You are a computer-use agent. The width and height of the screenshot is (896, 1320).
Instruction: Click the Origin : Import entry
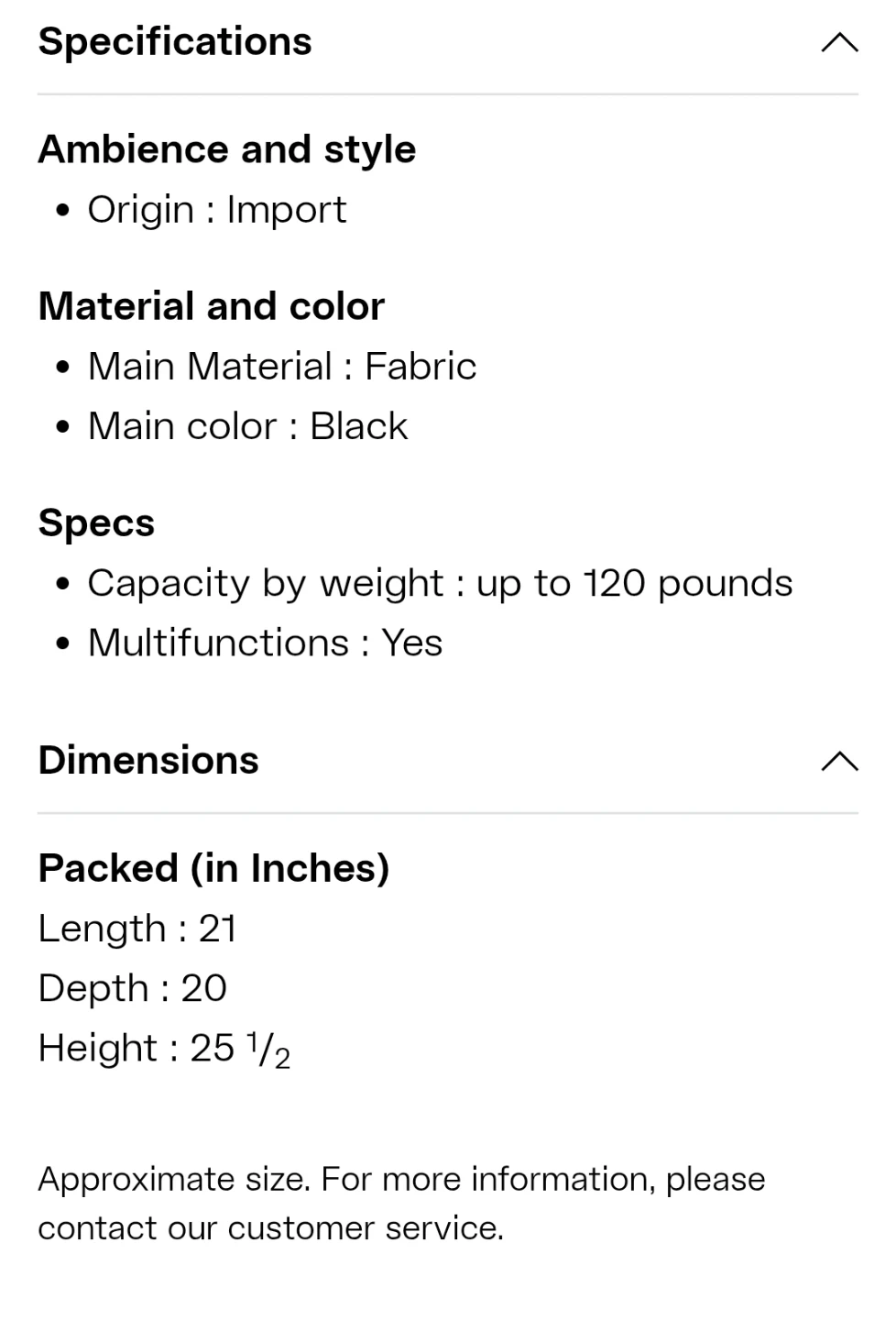tap(217, 210)
